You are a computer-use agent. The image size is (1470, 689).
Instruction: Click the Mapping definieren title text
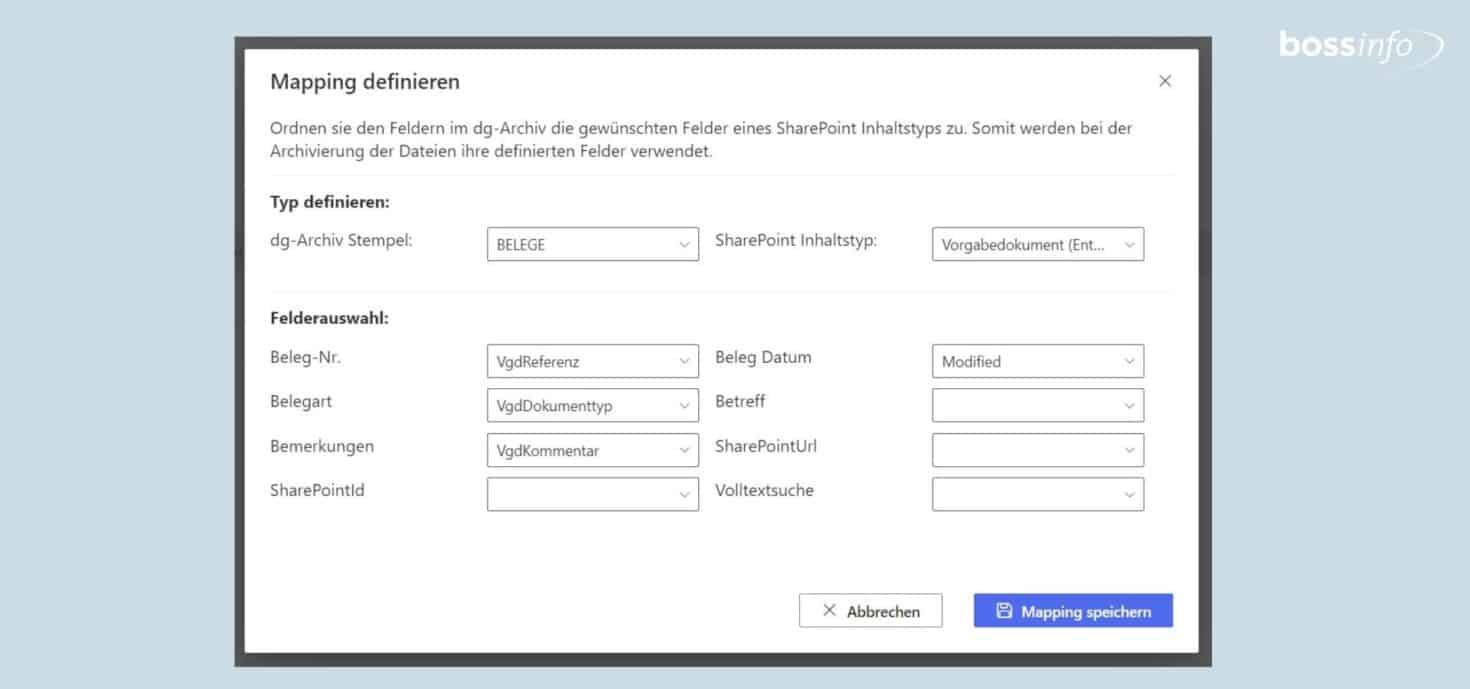pos(365,82)
